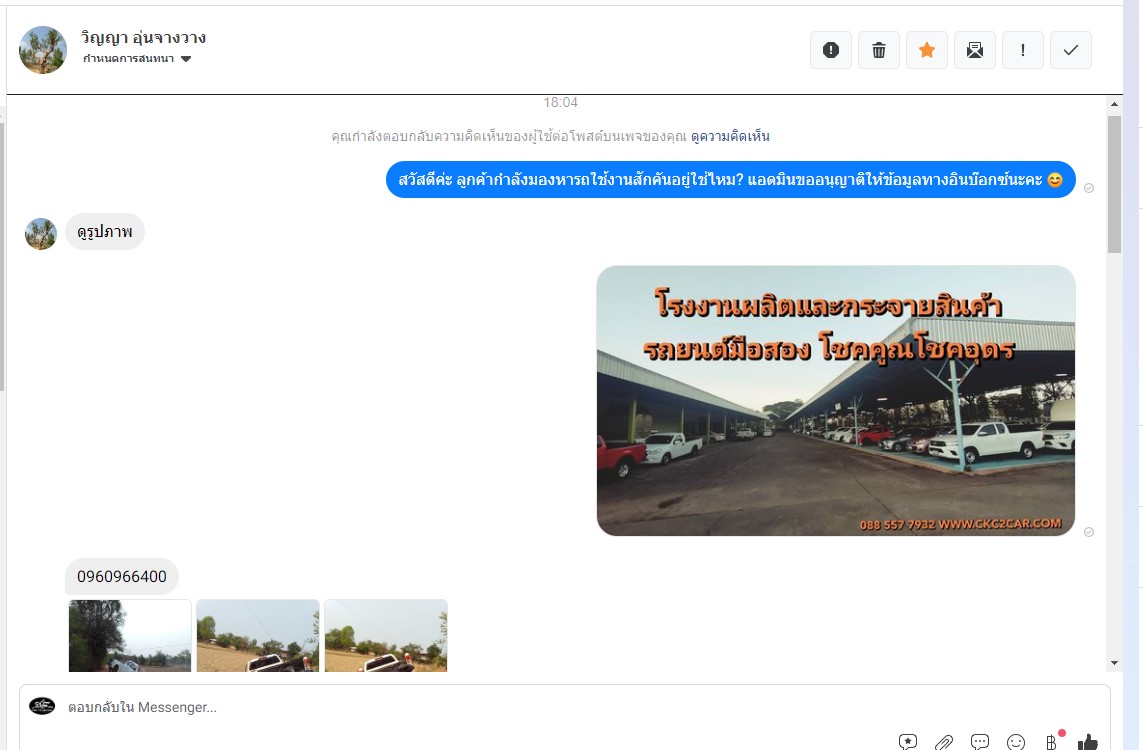Open the baht payment request icon
1143x750 pixels.
click(1052, 741)
